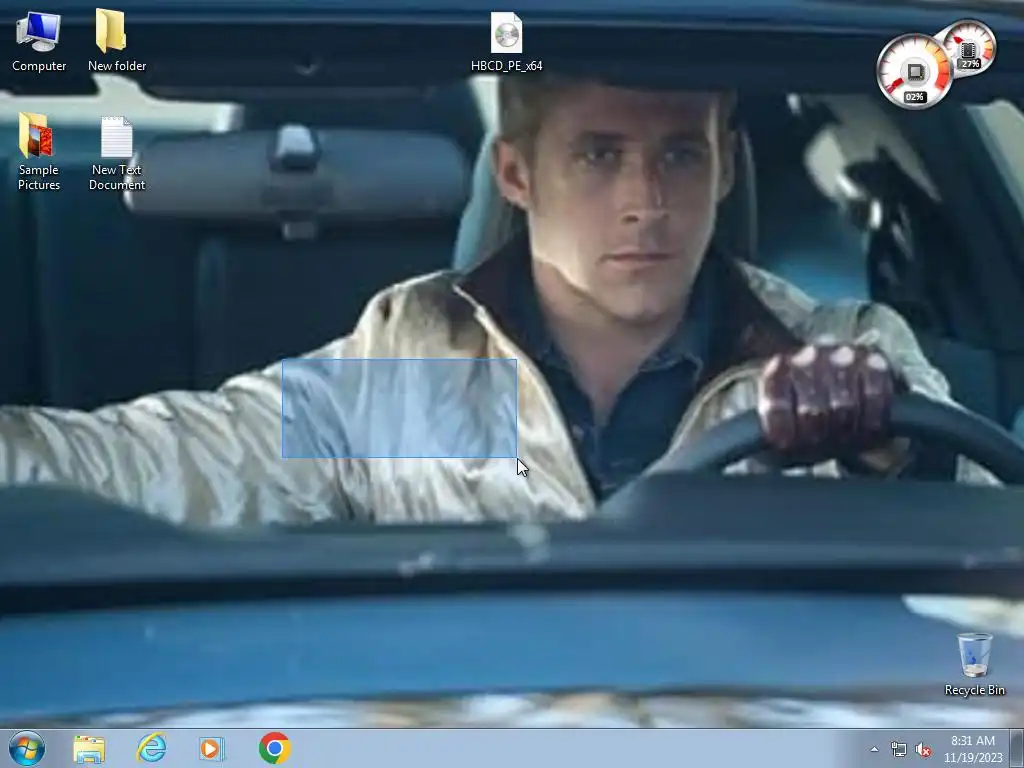Launch Windows Media Player from the taskbar
The height and width of the screenshot is (768, 1024).
point(212,748)
